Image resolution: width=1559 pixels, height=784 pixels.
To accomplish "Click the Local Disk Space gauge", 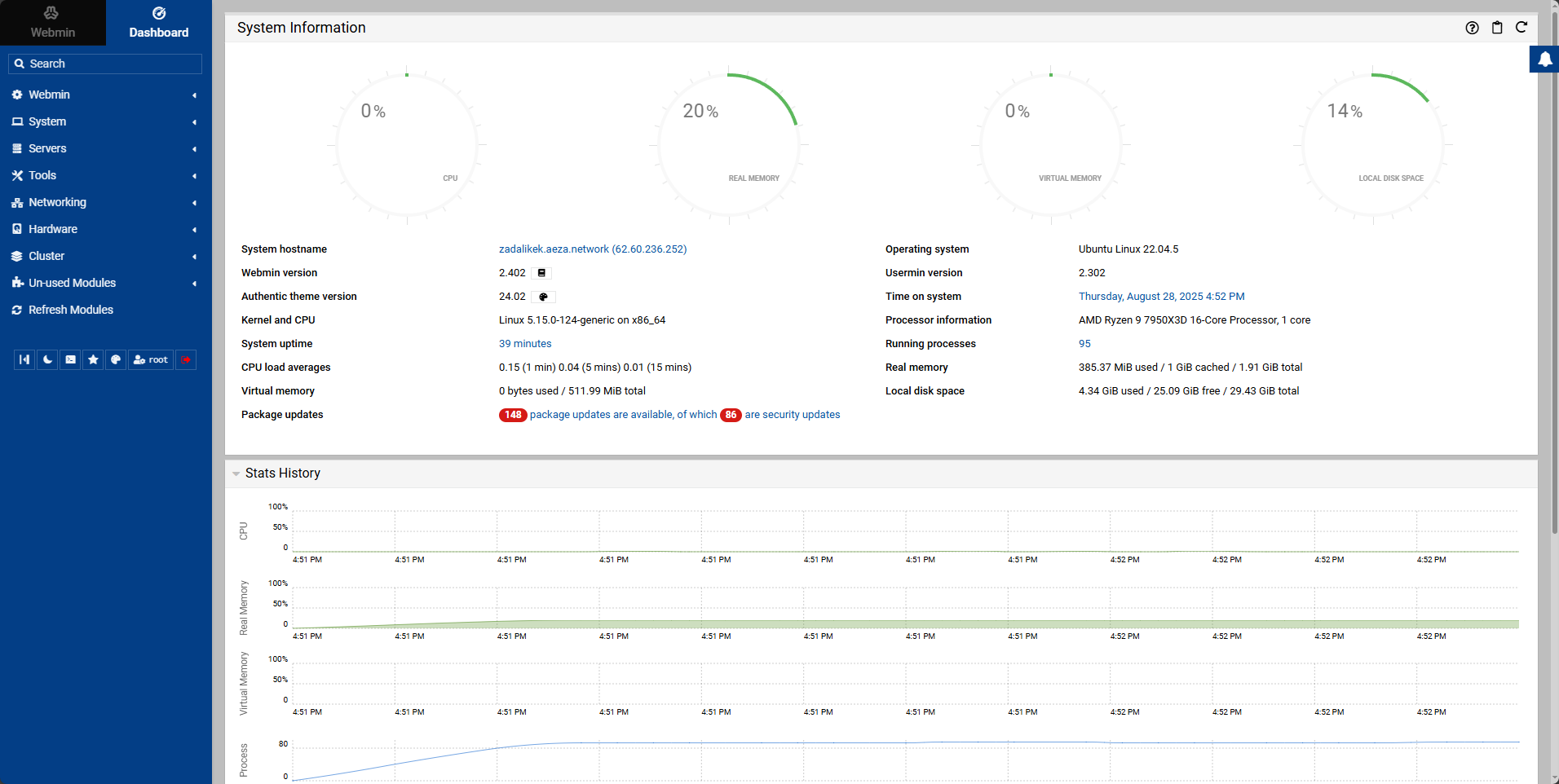I will click(1372, 145).
